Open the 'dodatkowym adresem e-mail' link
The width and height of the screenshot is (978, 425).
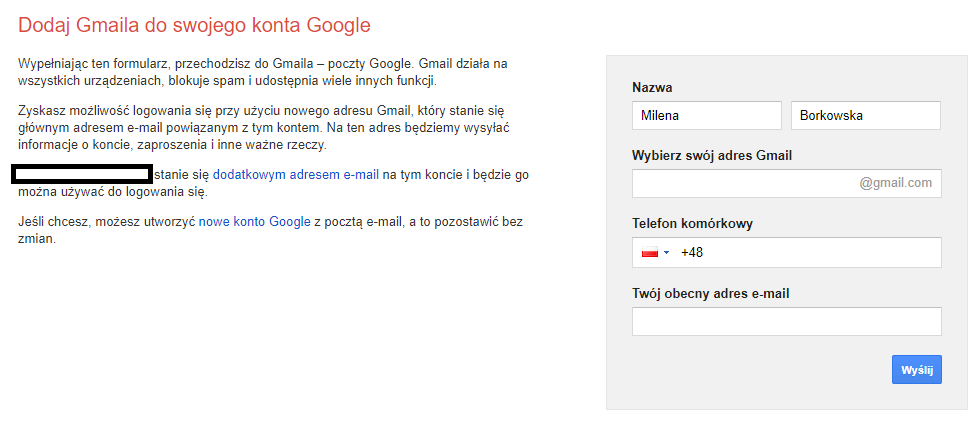click(x=296, y=174)
